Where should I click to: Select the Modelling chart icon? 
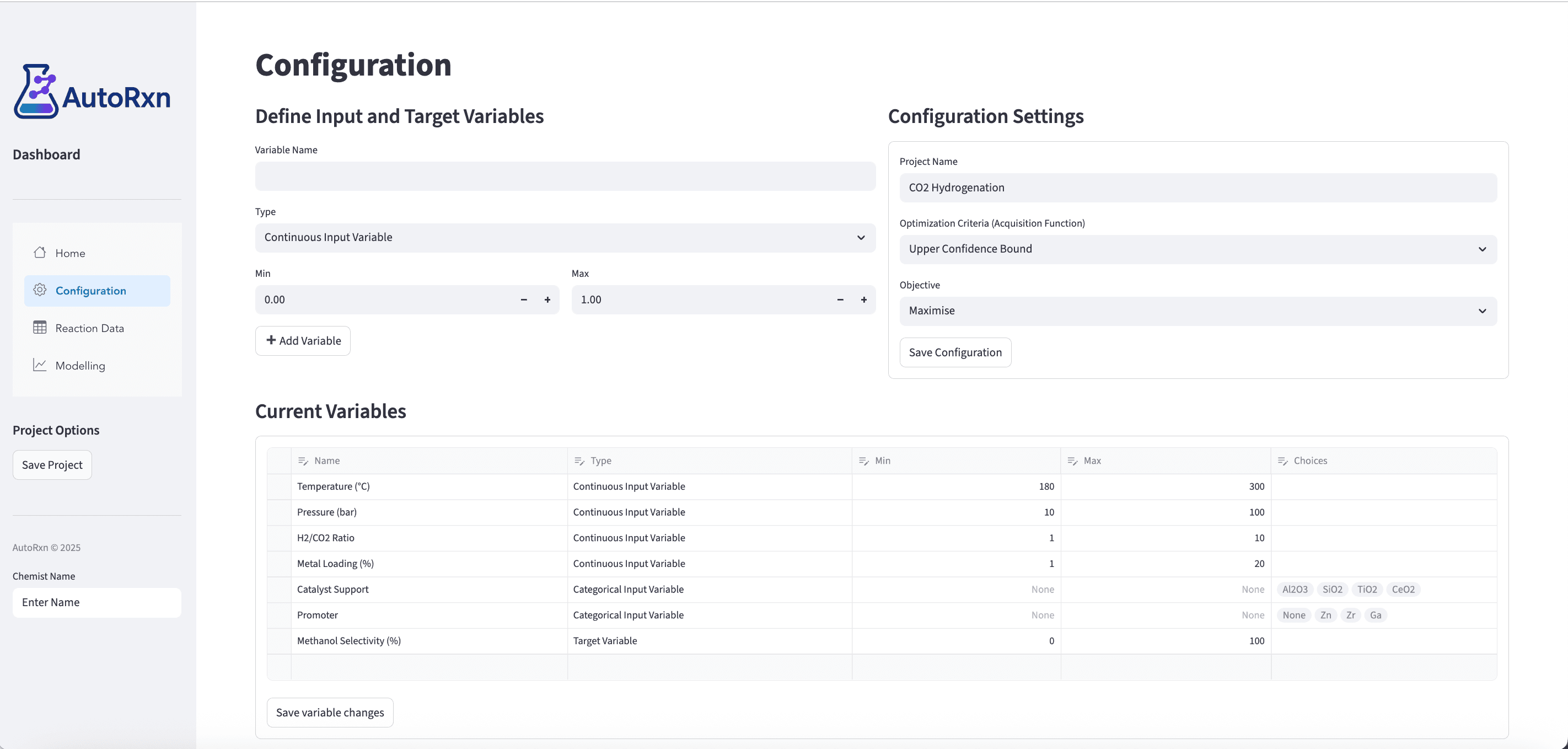pos(39,365)
